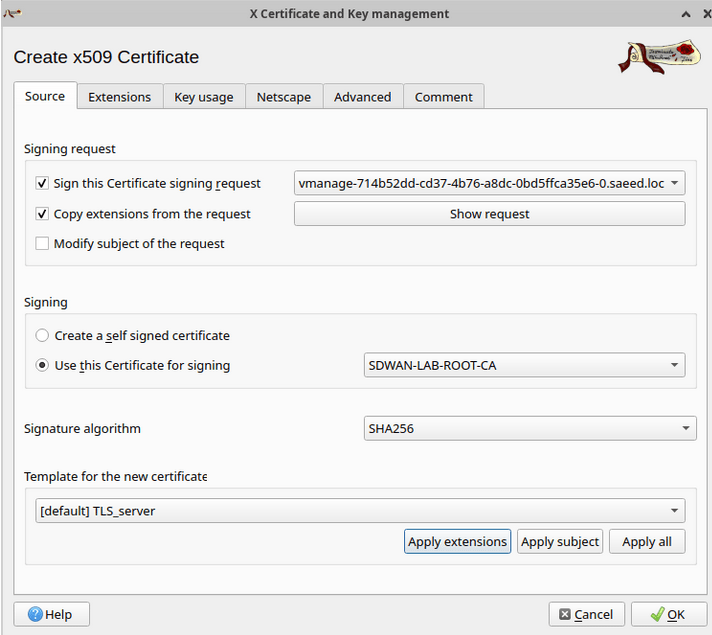Open the SHA256 signature algorithm dropdown
Viewport: 712px width, 635px height.
pos(529,428)
